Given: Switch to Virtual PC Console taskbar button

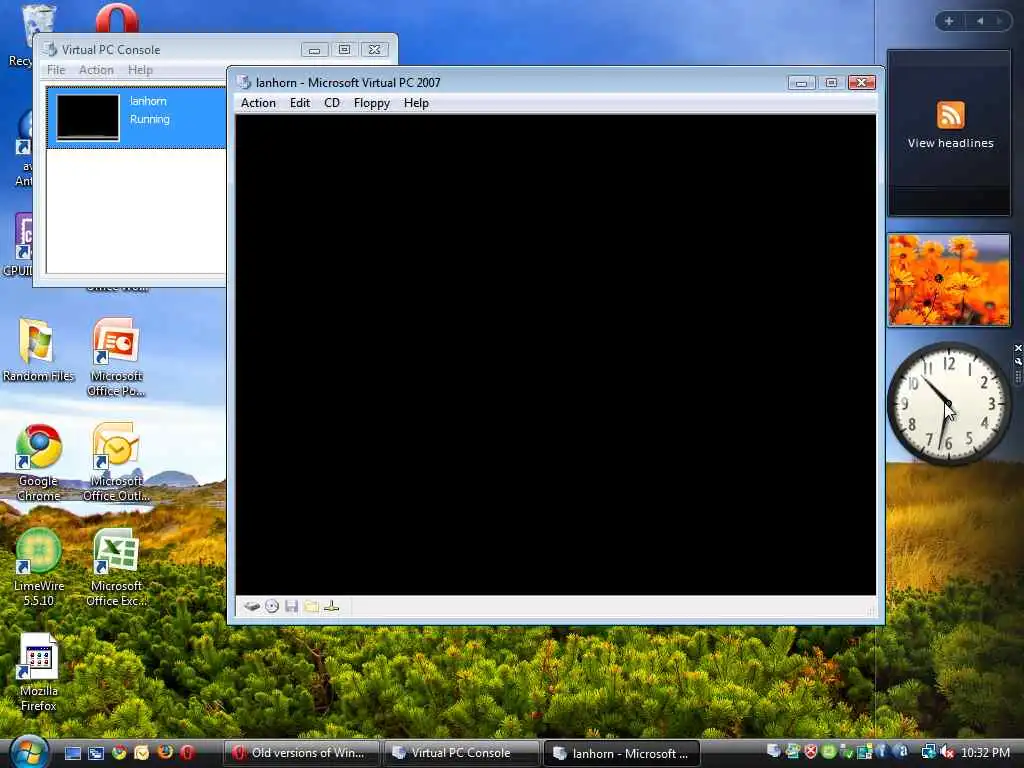Looking at the screenshot, I should (x=462, y=753).
